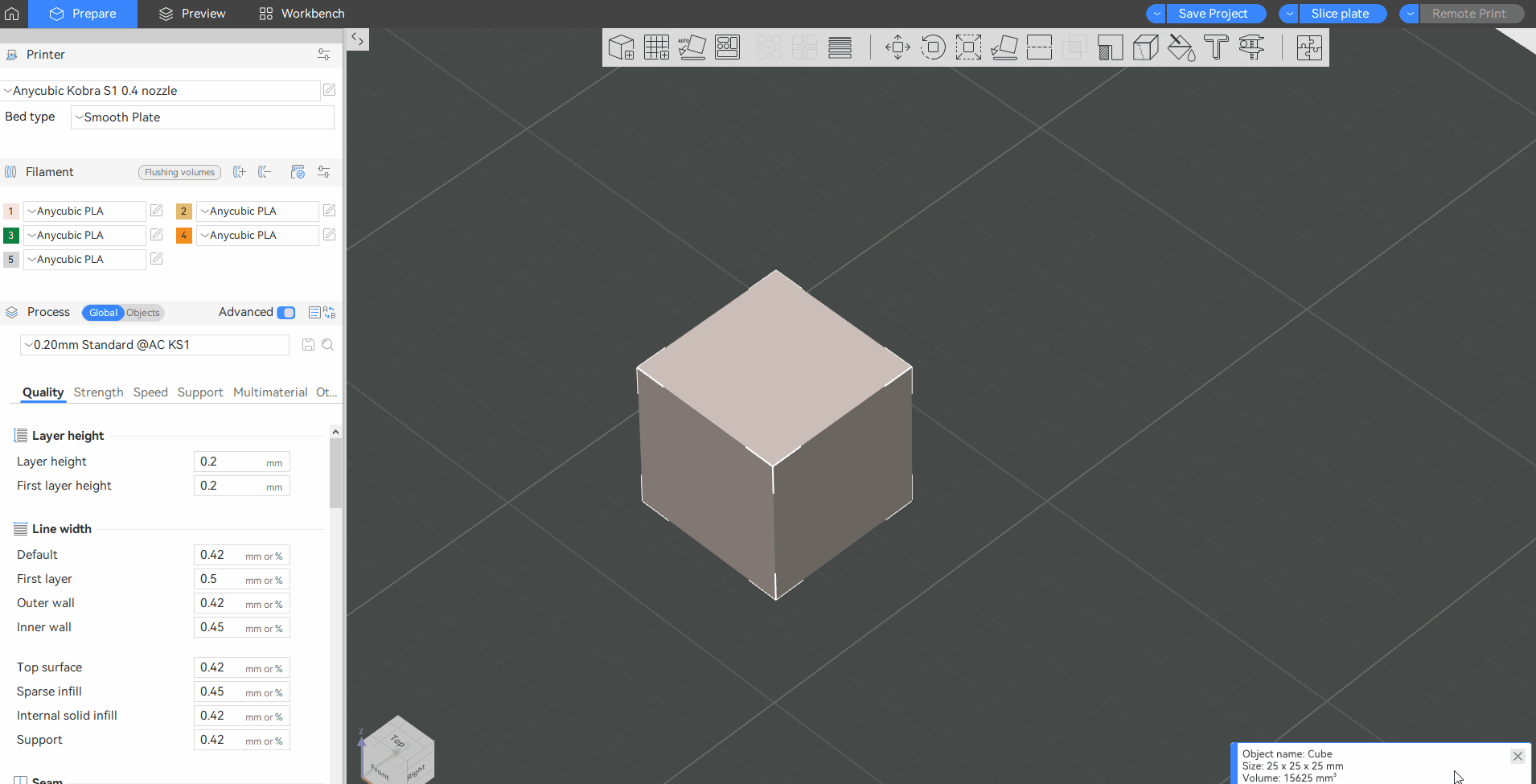The image size is (1536, 784).
Task: Click the Layer height input field
Action: click(x=241, y=462)
